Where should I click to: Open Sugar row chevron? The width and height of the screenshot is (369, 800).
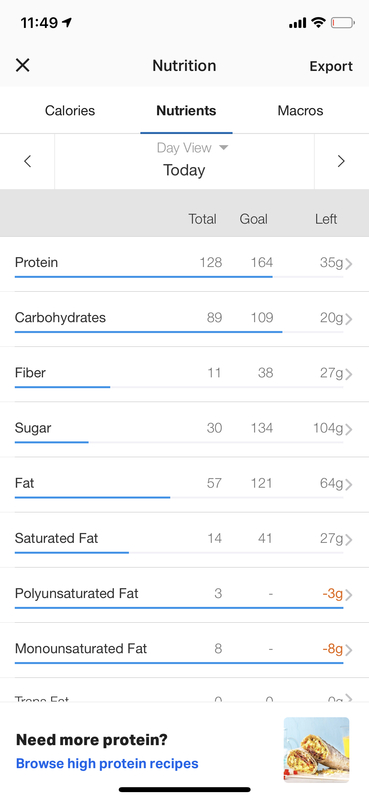tap(349, 429)
